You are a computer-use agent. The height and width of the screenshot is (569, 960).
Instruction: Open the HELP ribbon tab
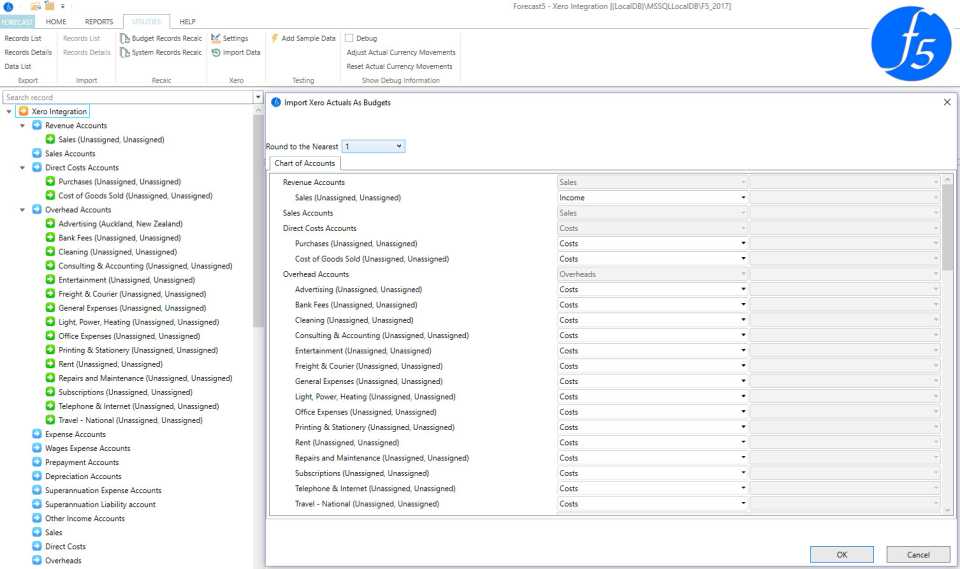[x=187, y=21]
